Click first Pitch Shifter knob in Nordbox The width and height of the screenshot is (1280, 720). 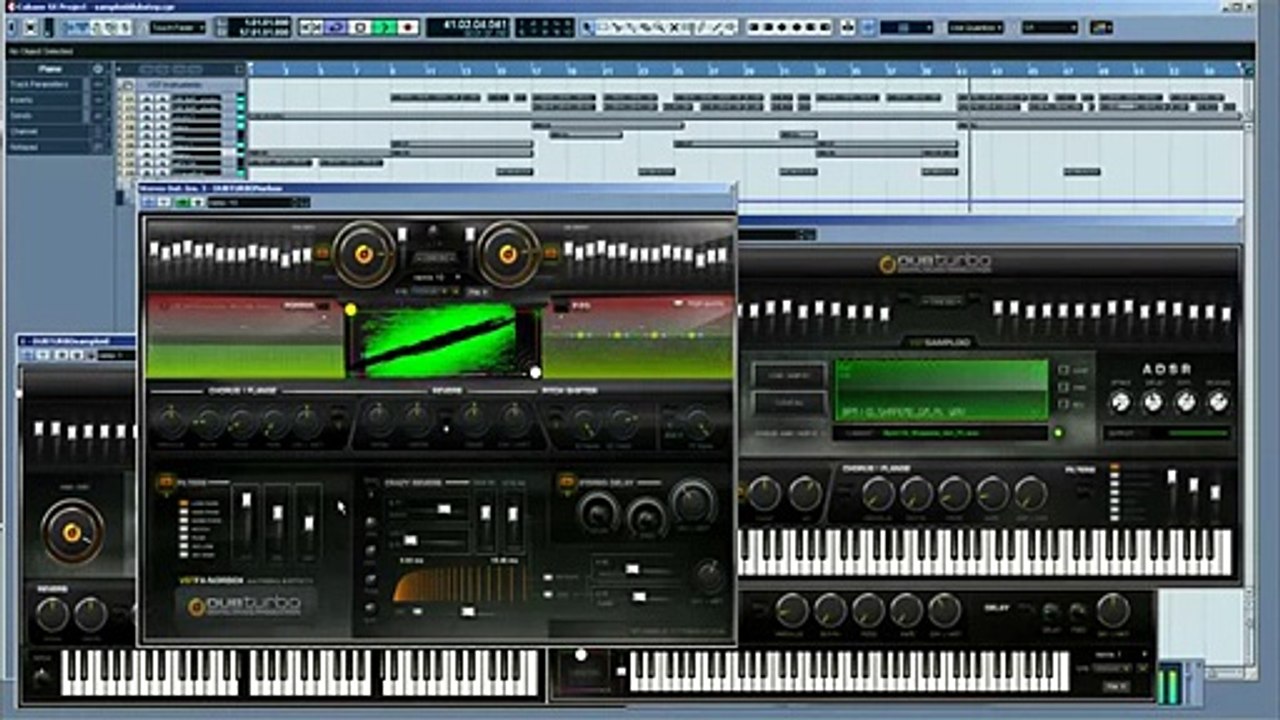click(x=584, y=422)
